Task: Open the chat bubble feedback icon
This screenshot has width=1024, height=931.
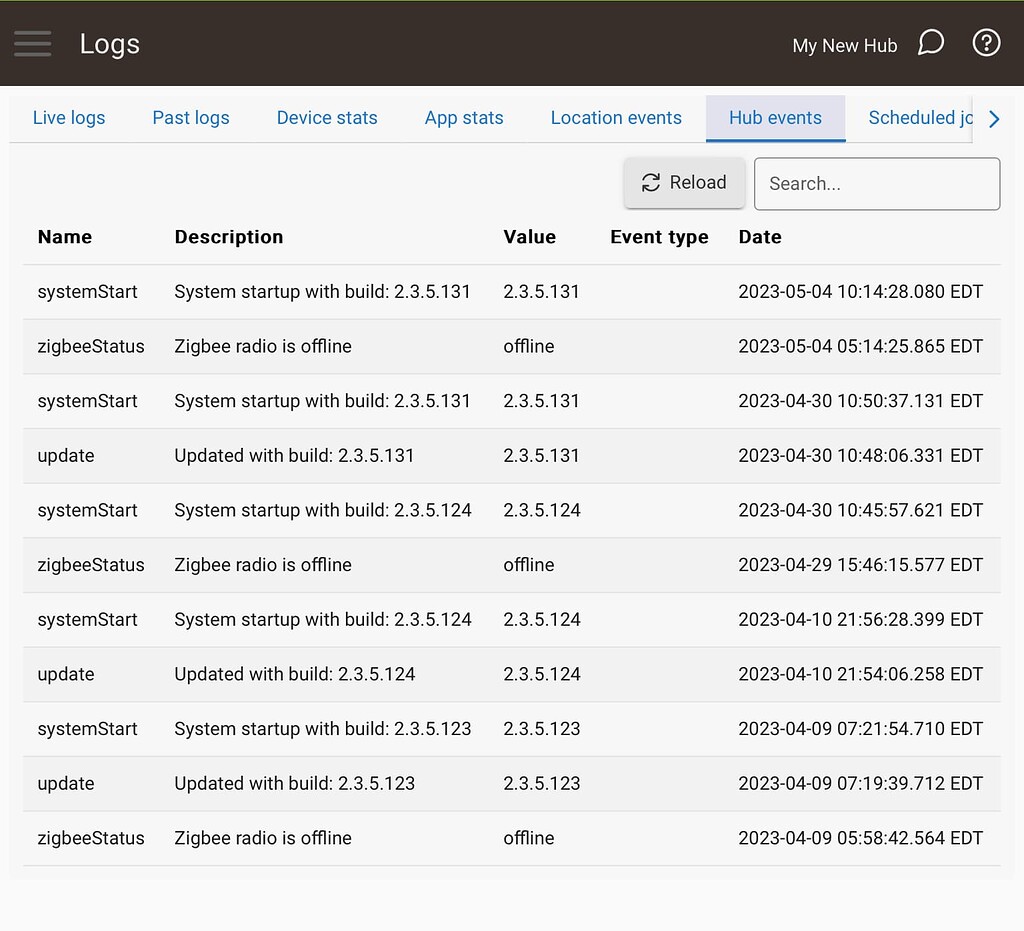Action: 931,43
